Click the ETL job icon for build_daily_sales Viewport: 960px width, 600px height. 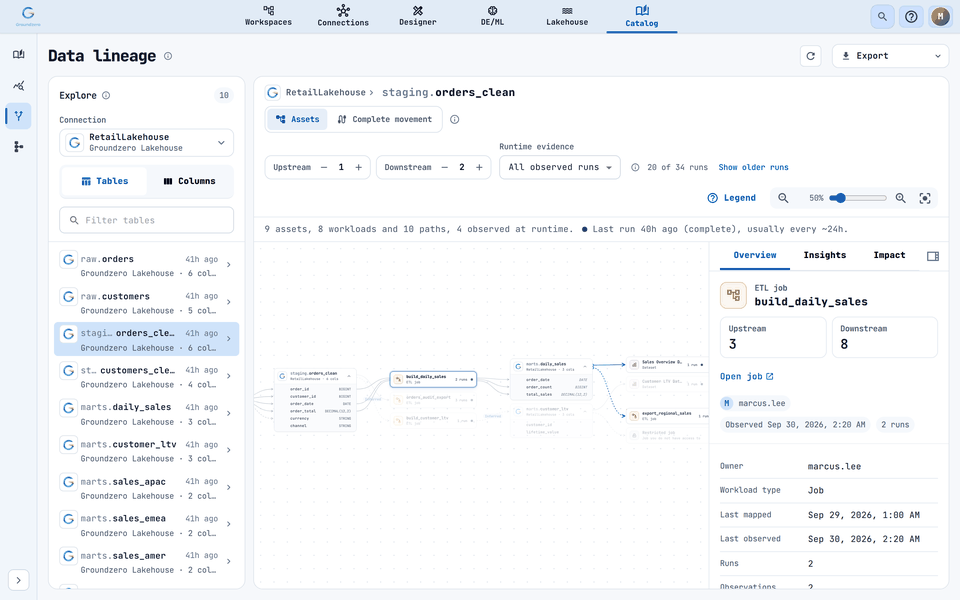pyautogui.click(x=733, y=295)
